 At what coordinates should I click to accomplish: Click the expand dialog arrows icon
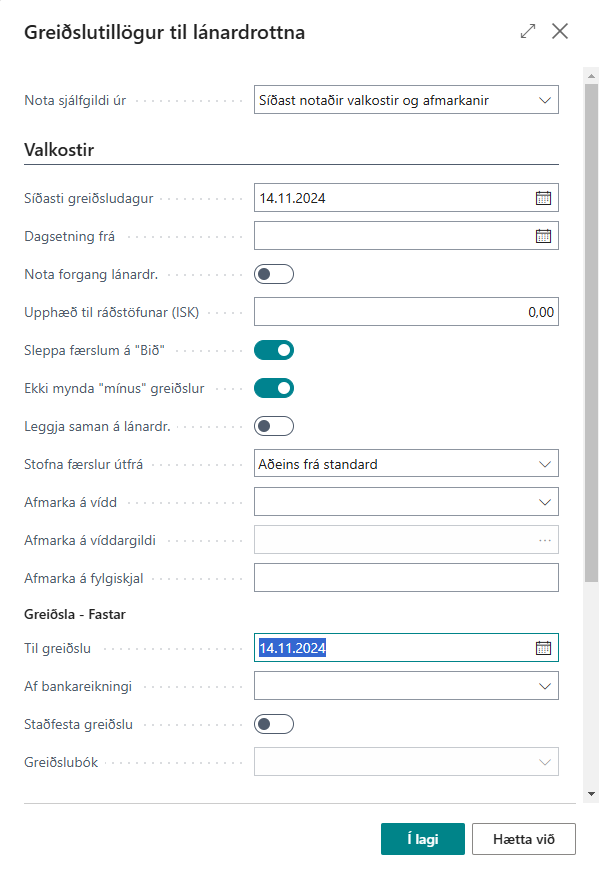pyautogui.click(x=527, y=31)
